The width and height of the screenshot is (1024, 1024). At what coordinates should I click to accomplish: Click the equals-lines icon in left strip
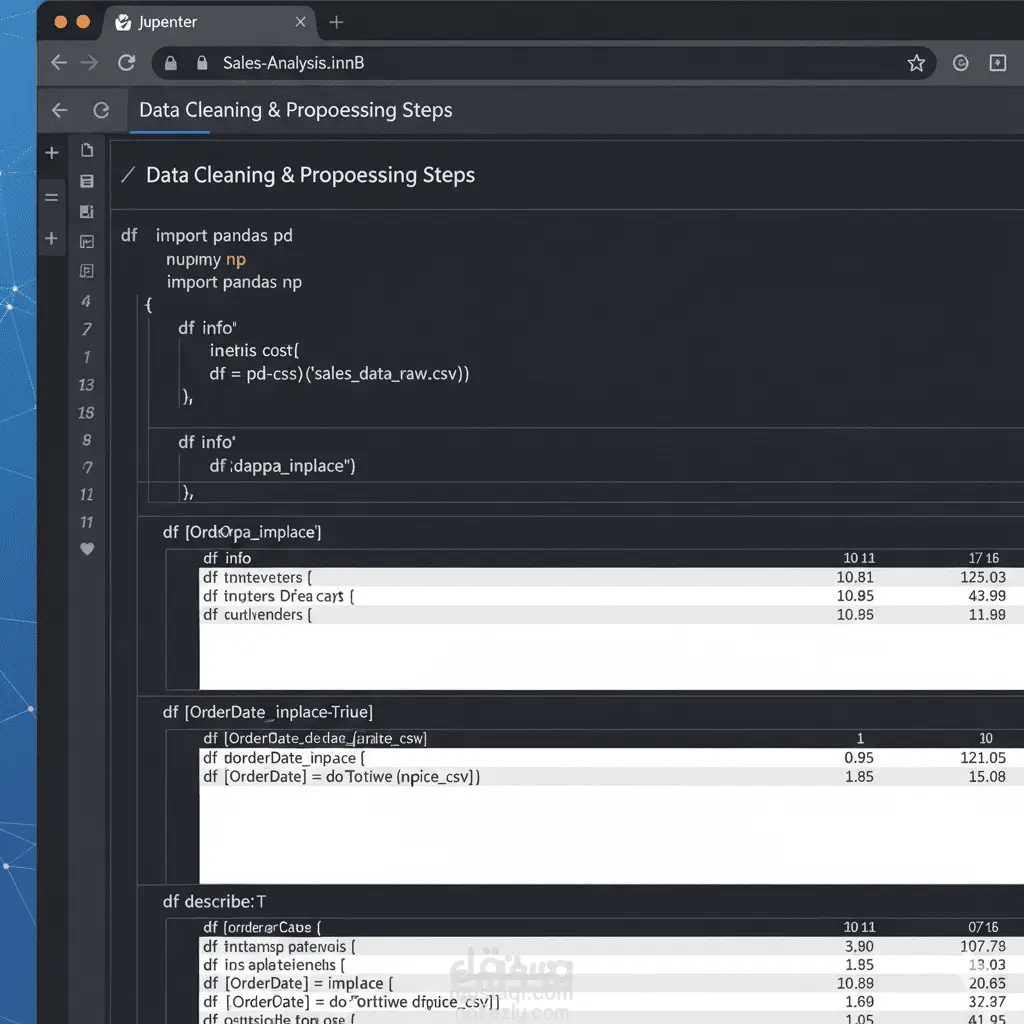52,197
